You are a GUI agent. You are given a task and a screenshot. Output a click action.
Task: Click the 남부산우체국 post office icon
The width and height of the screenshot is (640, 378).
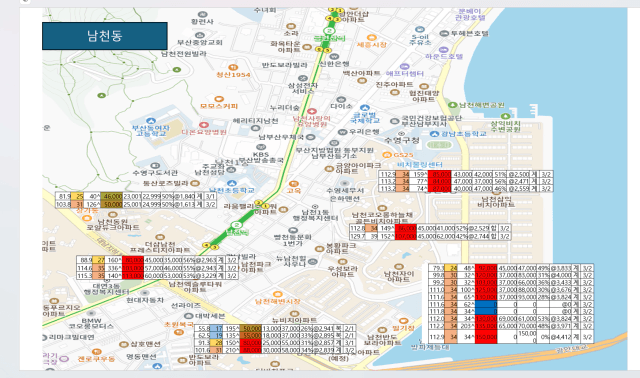pyautogui.click(x=311, y=137)
